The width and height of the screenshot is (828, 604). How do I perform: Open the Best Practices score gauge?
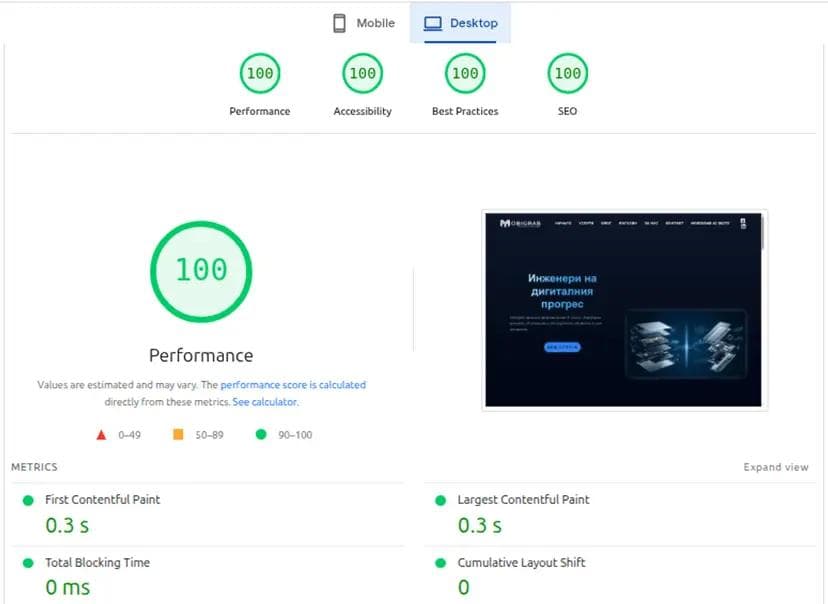coord(465,73)
